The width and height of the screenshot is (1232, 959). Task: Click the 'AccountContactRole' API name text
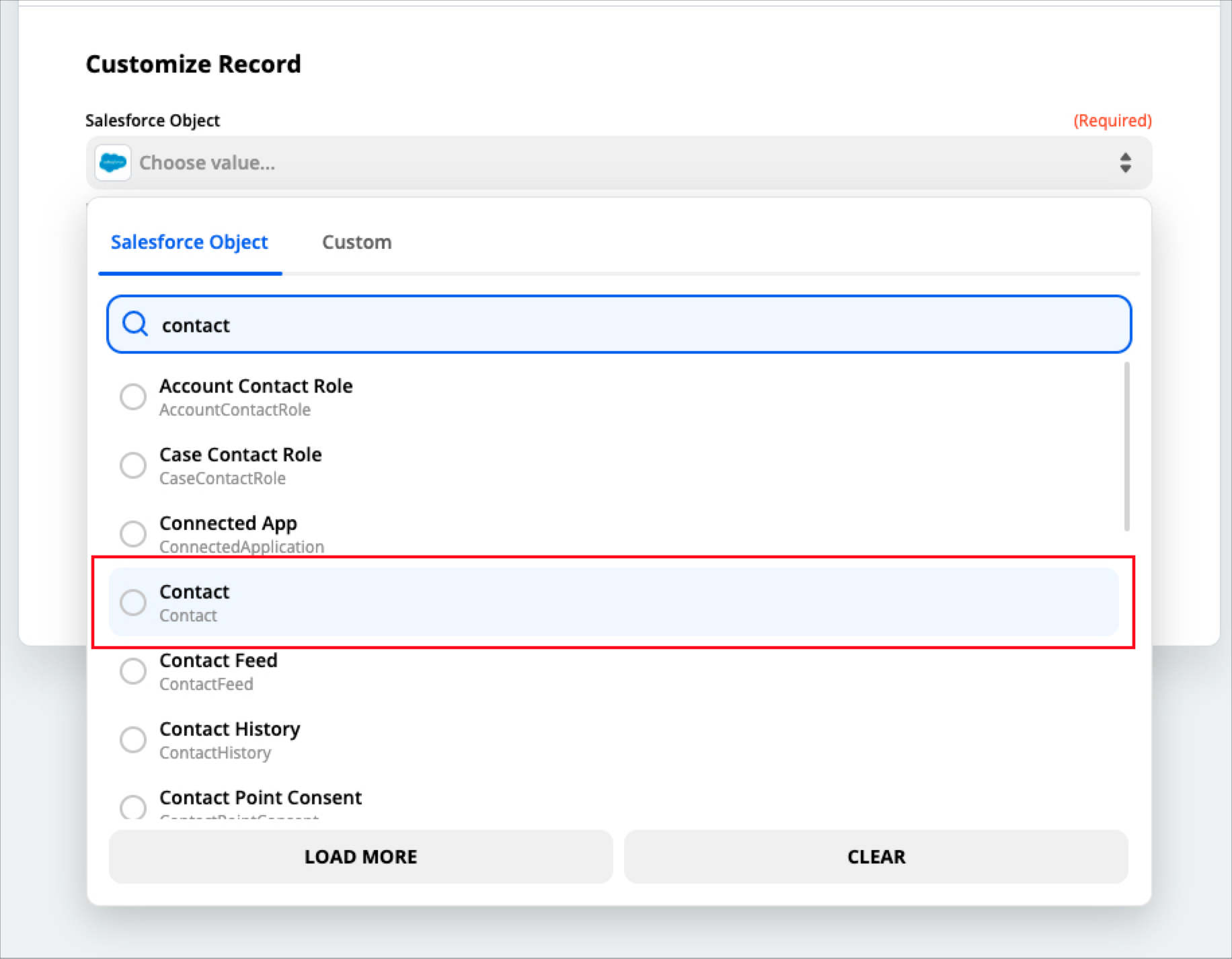(235, 410)
